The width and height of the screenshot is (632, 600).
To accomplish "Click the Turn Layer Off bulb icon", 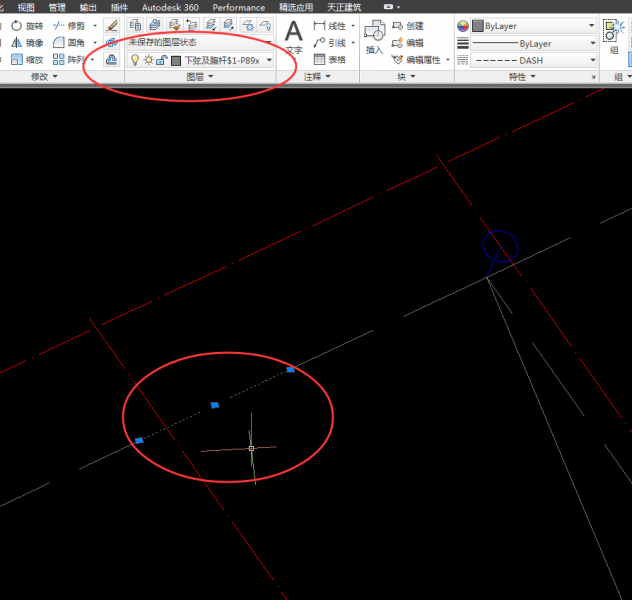I will pos(265,25).
